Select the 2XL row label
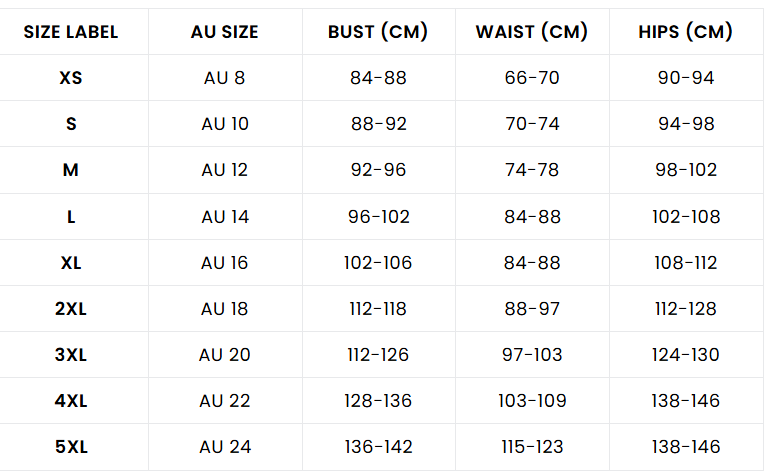 pos(71,309)
